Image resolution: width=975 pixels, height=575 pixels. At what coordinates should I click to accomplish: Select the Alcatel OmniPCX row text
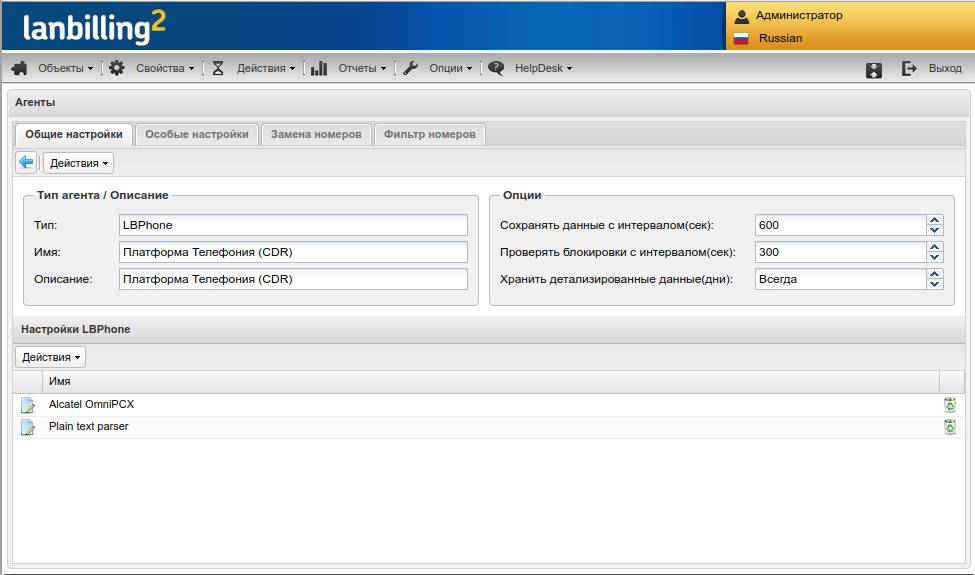coord(91,404)
